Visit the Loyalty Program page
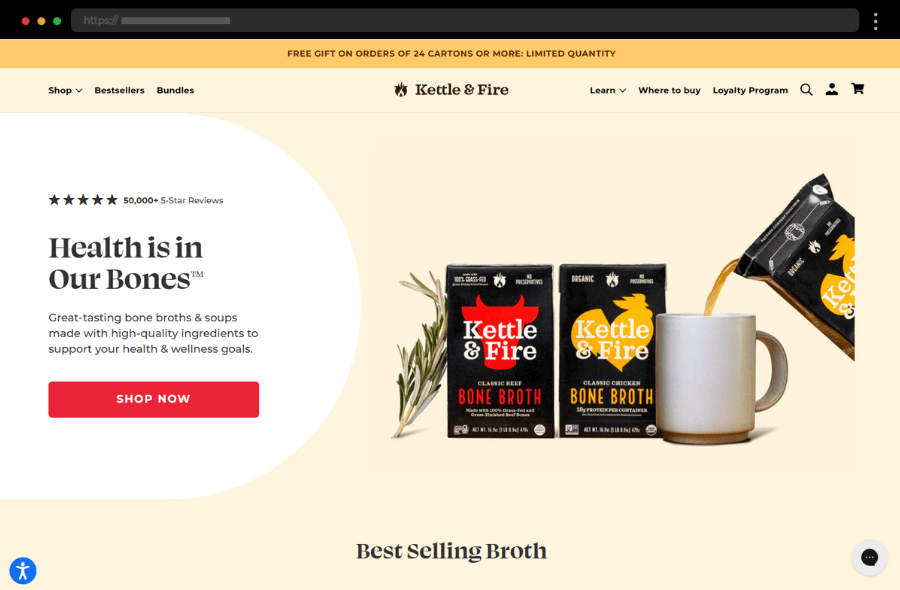 pos(750,90)
